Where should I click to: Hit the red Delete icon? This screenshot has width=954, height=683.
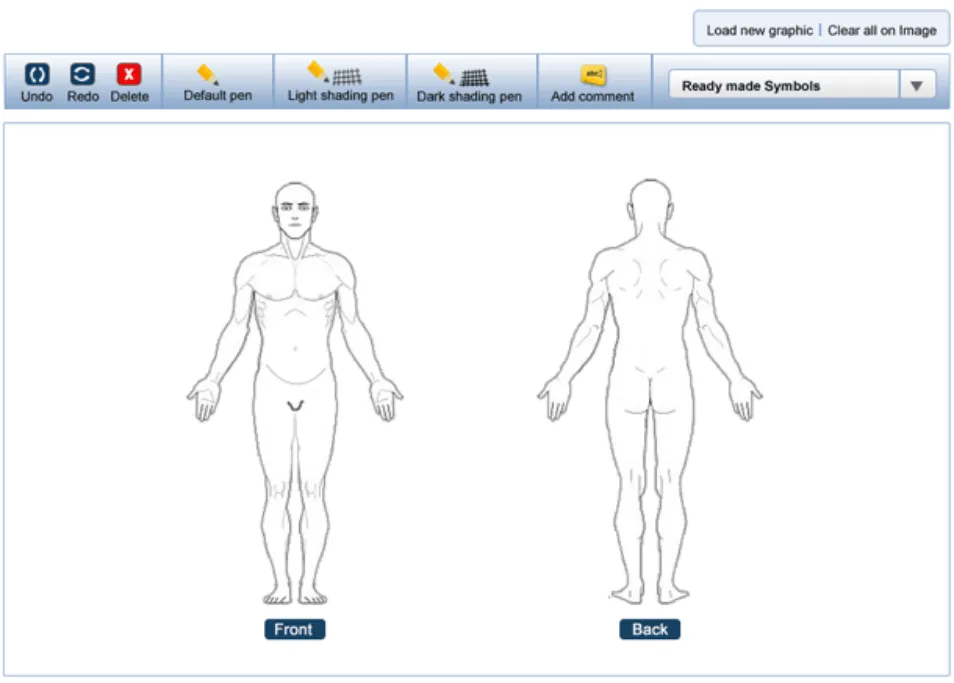[x=129, y=75]
